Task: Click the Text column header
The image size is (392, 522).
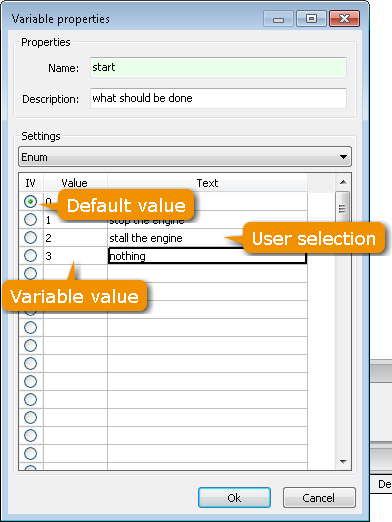Action: pyautogui.click(x=207, y=183)
